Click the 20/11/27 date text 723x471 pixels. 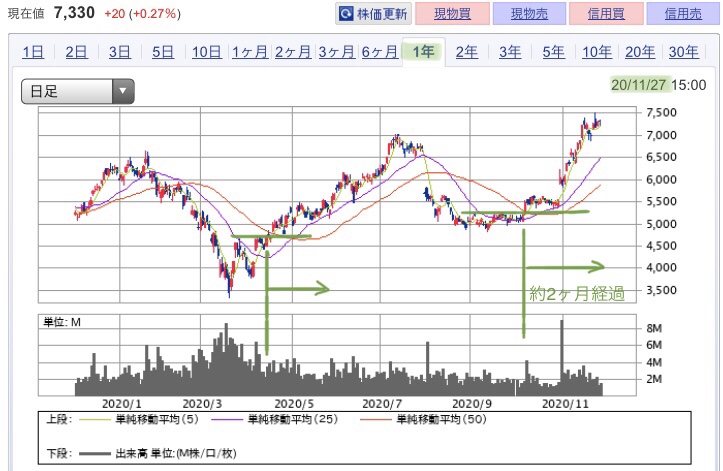[639, 85]
